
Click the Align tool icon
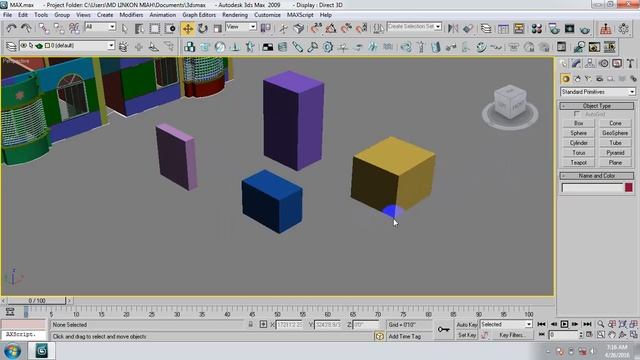point(468,28)
